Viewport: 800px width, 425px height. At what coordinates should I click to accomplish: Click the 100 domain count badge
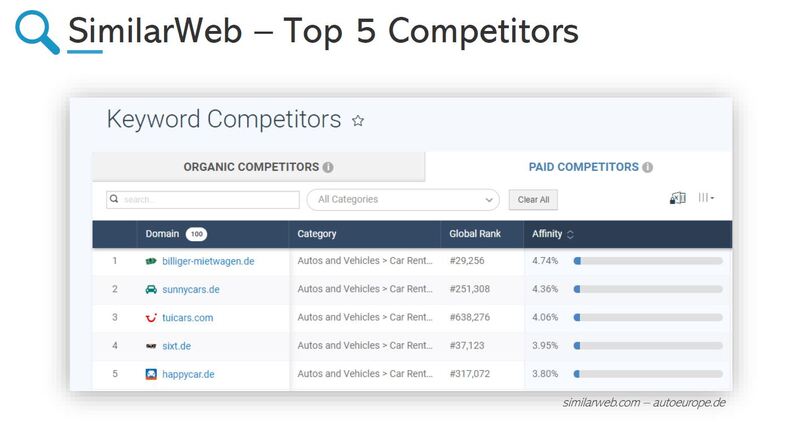196,234
